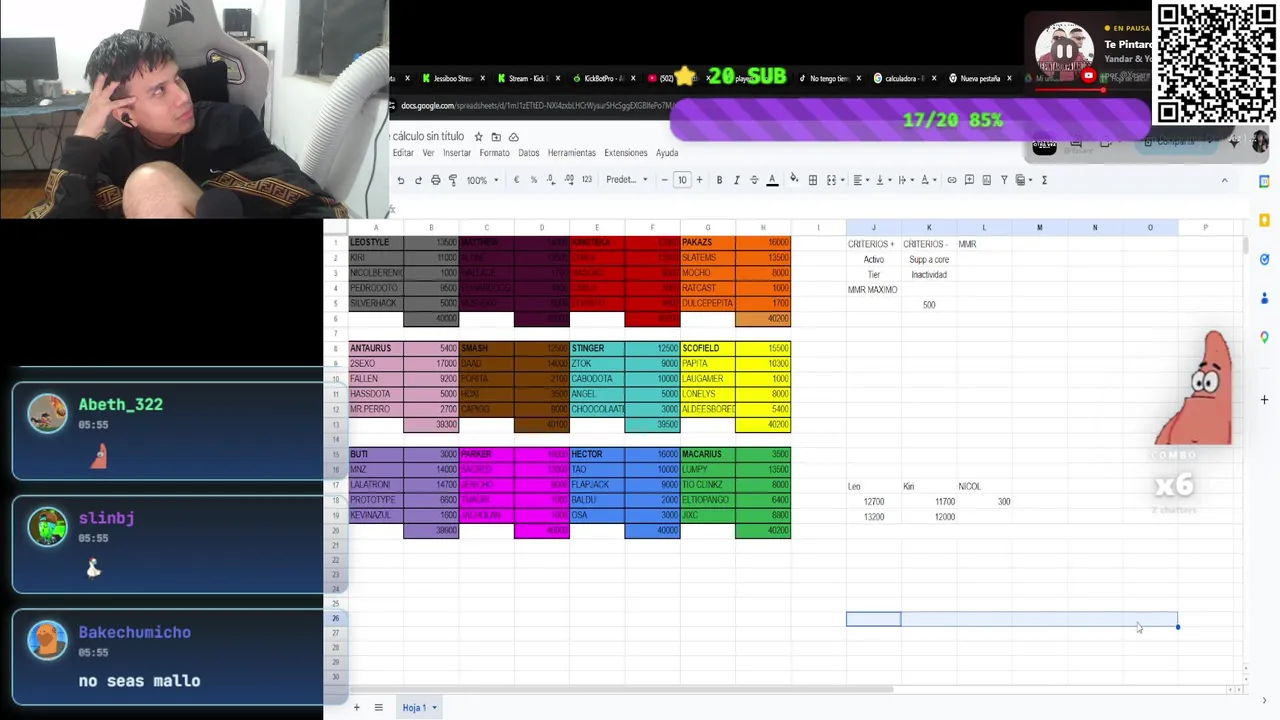Open the vertical align dropdown

click(882, 180)
